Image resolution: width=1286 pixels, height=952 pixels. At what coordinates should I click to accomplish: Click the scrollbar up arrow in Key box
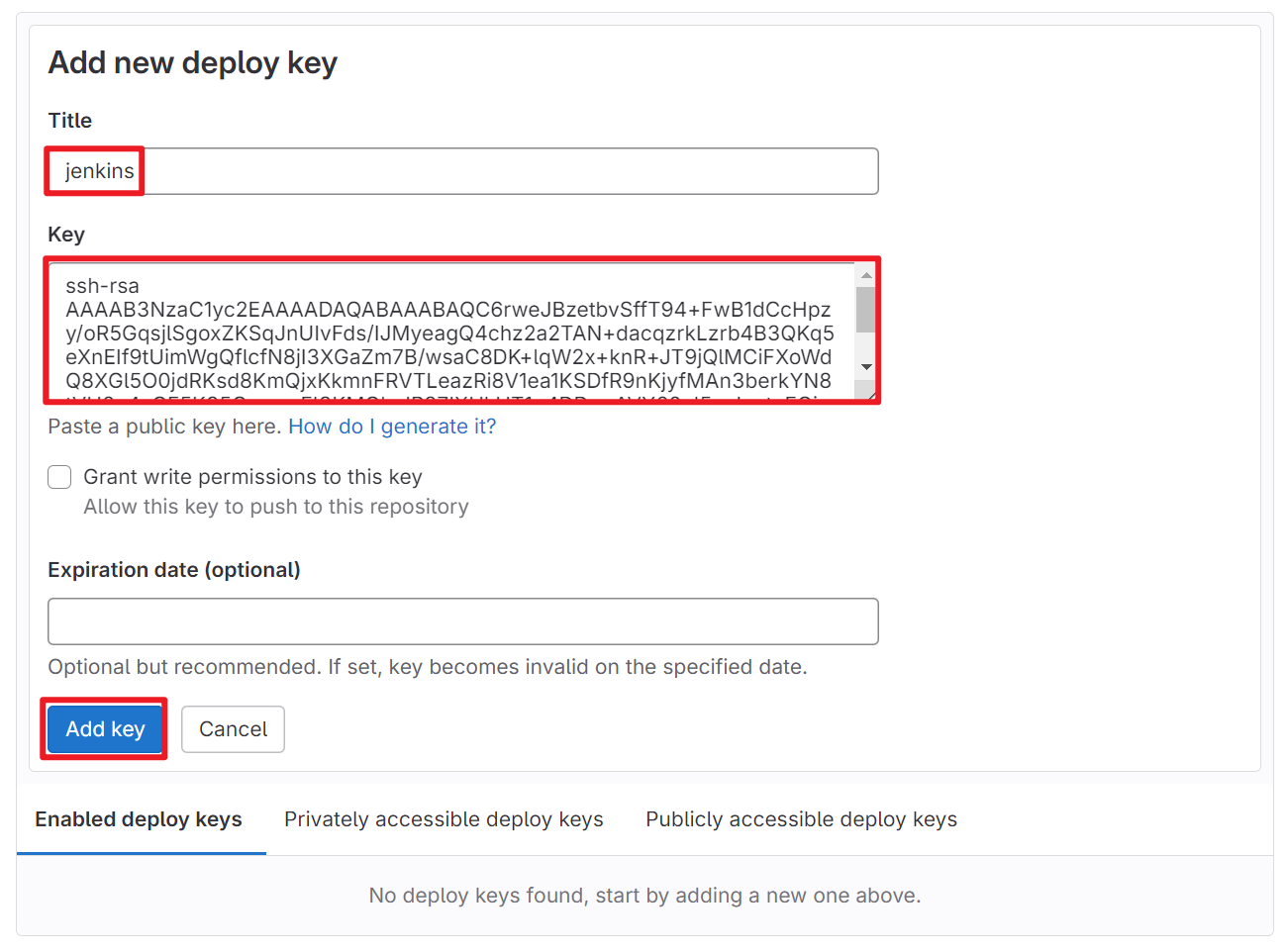[866, 275]
